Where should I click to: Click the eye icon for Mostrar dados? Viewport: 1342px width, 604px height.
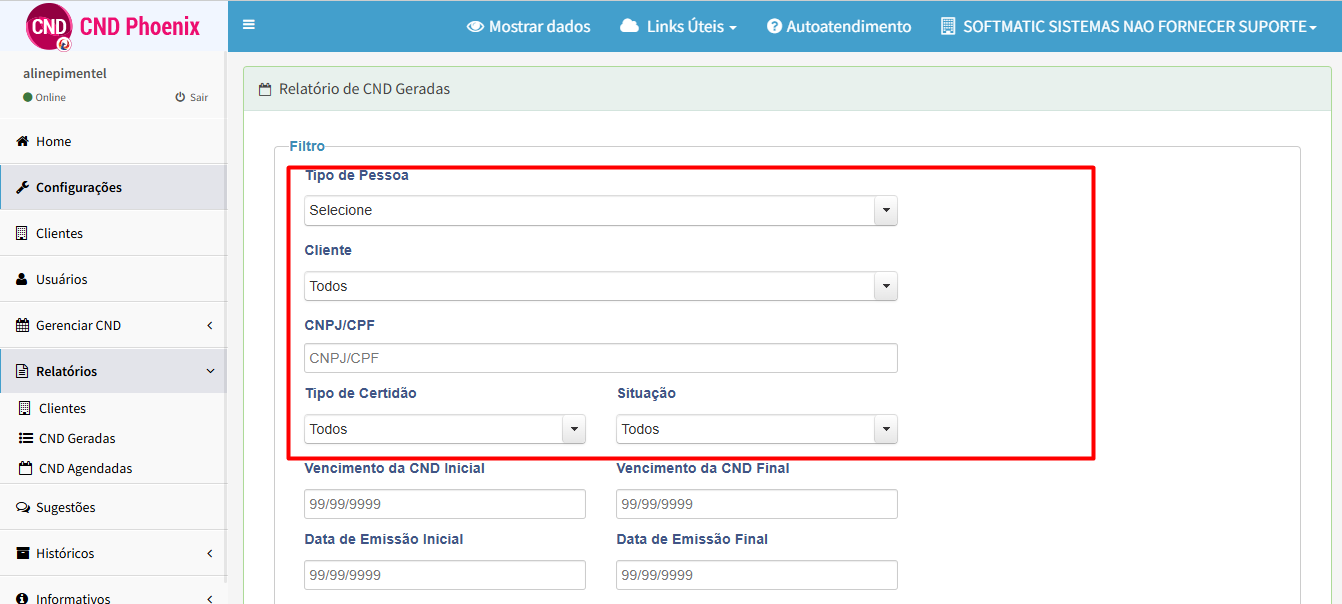click(475, 27)
